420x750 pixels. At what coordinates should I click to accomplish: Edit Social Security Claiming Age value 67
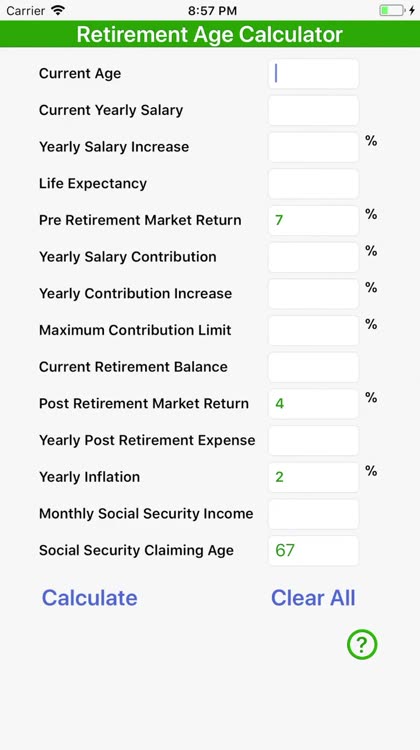[313, 551]
